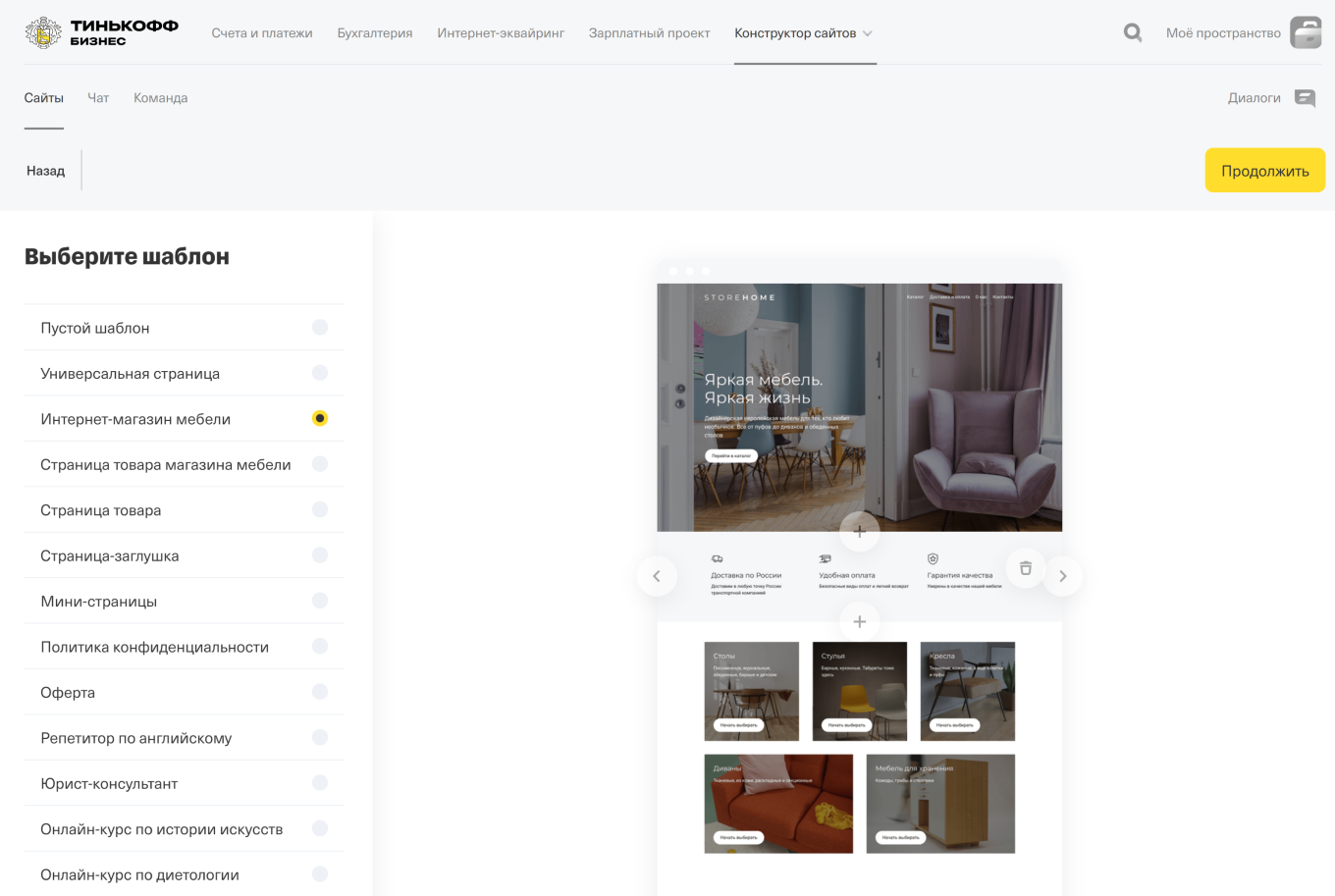This screenshot has height=896, width=1335.
Task: Open the Моё пространство menu
Action: [1222, 33]
